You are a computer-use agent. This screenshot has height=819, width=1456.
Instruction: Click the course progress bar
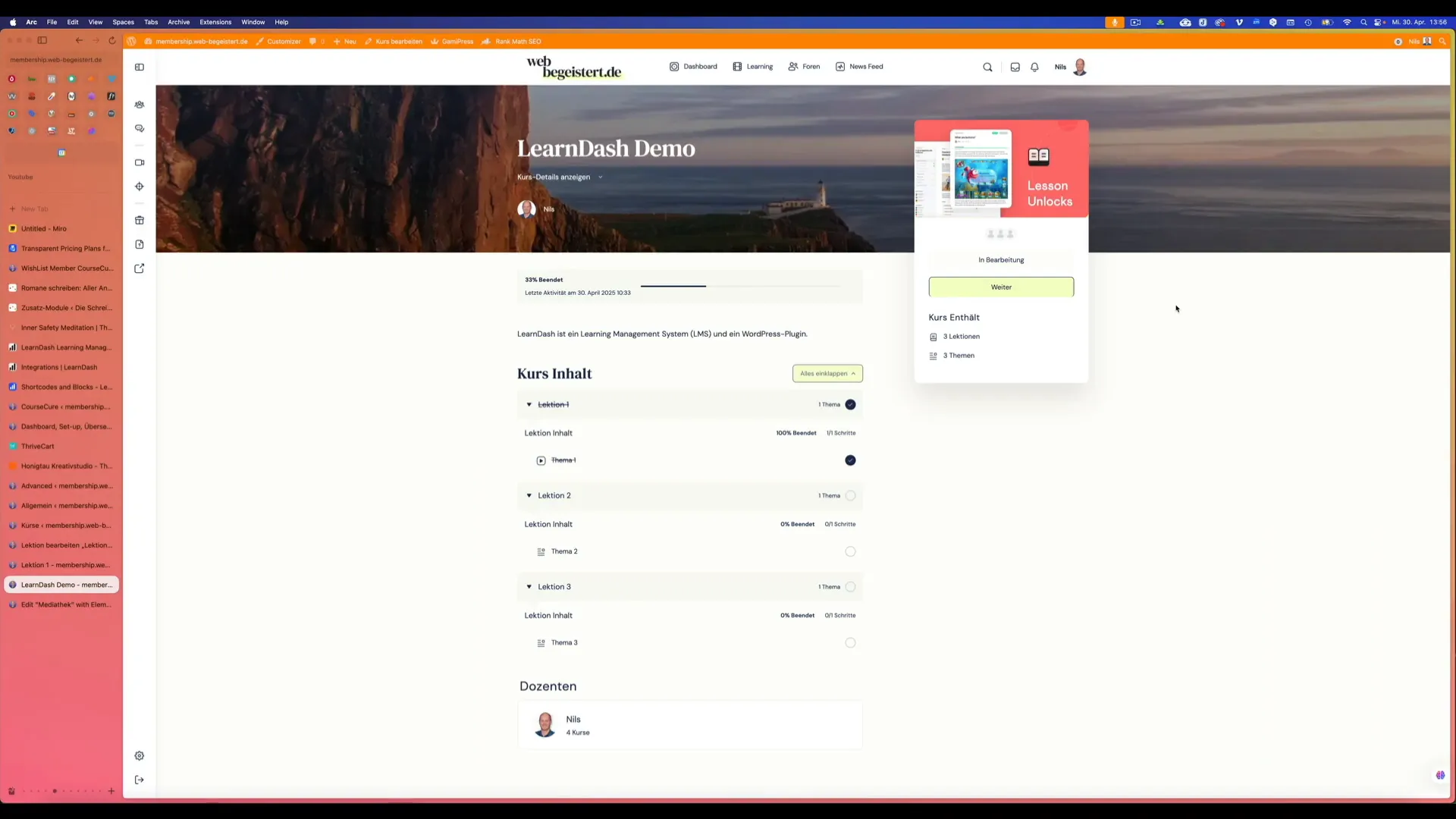click(740, 286)
